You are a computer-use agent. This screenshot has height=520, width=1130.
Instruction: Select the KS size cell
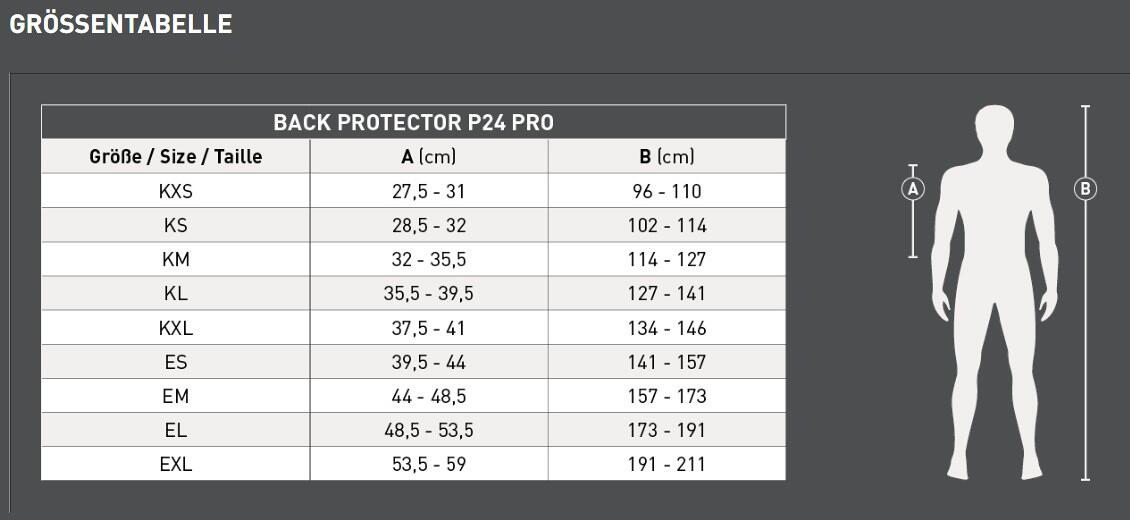pos(176,225)
